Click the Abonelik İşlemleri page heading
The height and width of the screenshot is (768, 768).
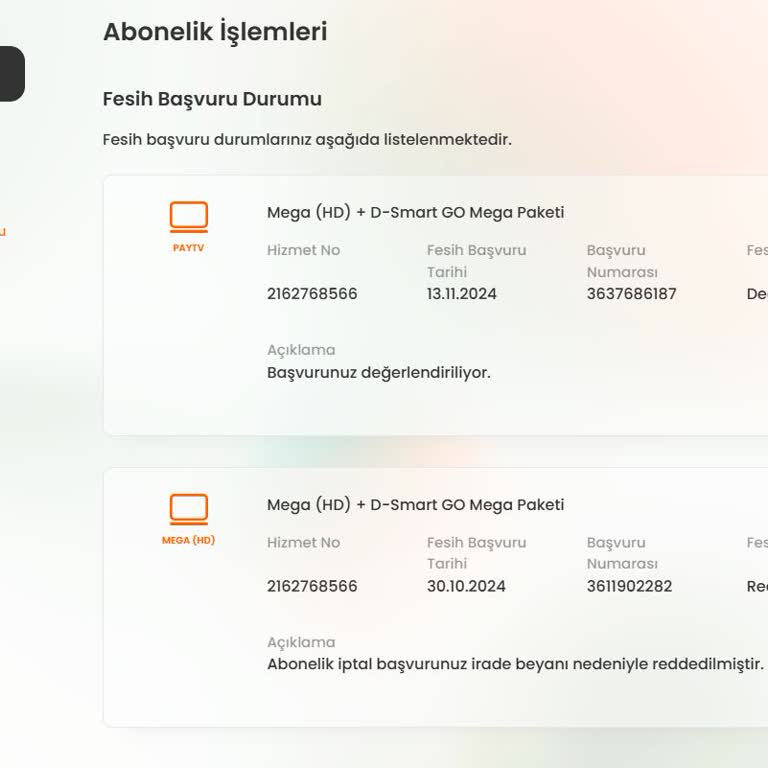coord(215,32)
